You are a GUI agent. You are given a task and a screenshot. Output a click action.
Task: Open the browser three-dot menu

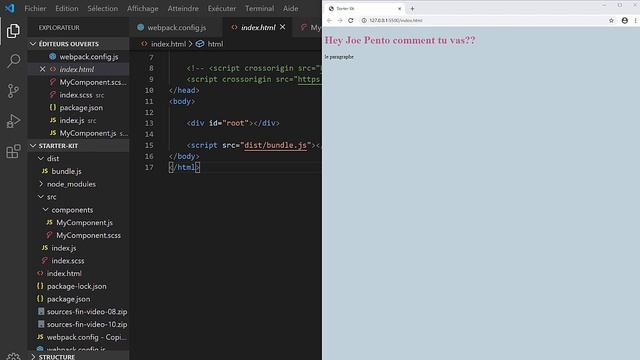tap(636, 20)
